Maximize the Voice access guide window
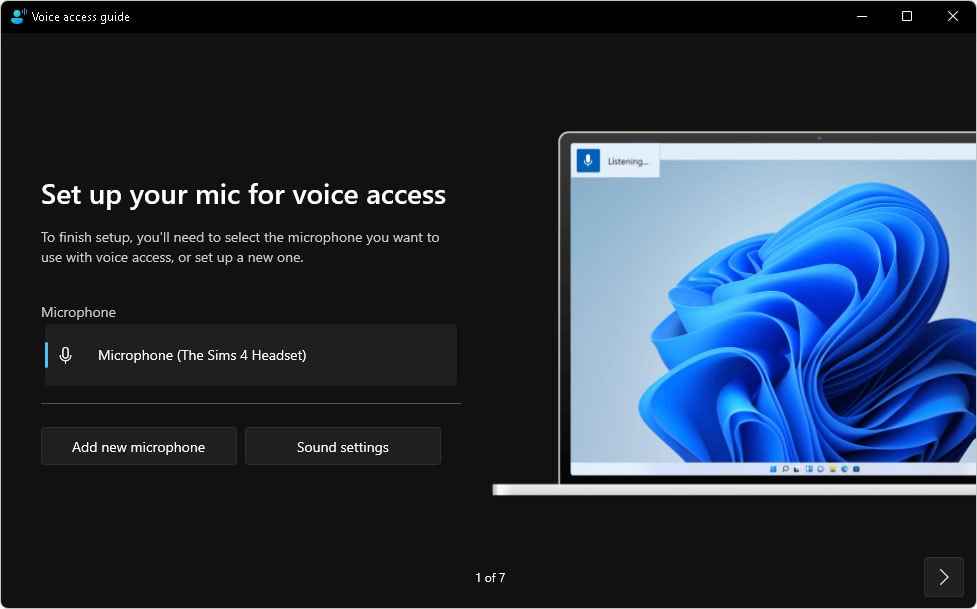This screenshot has height=609, width=977. [x=907, y=16]
